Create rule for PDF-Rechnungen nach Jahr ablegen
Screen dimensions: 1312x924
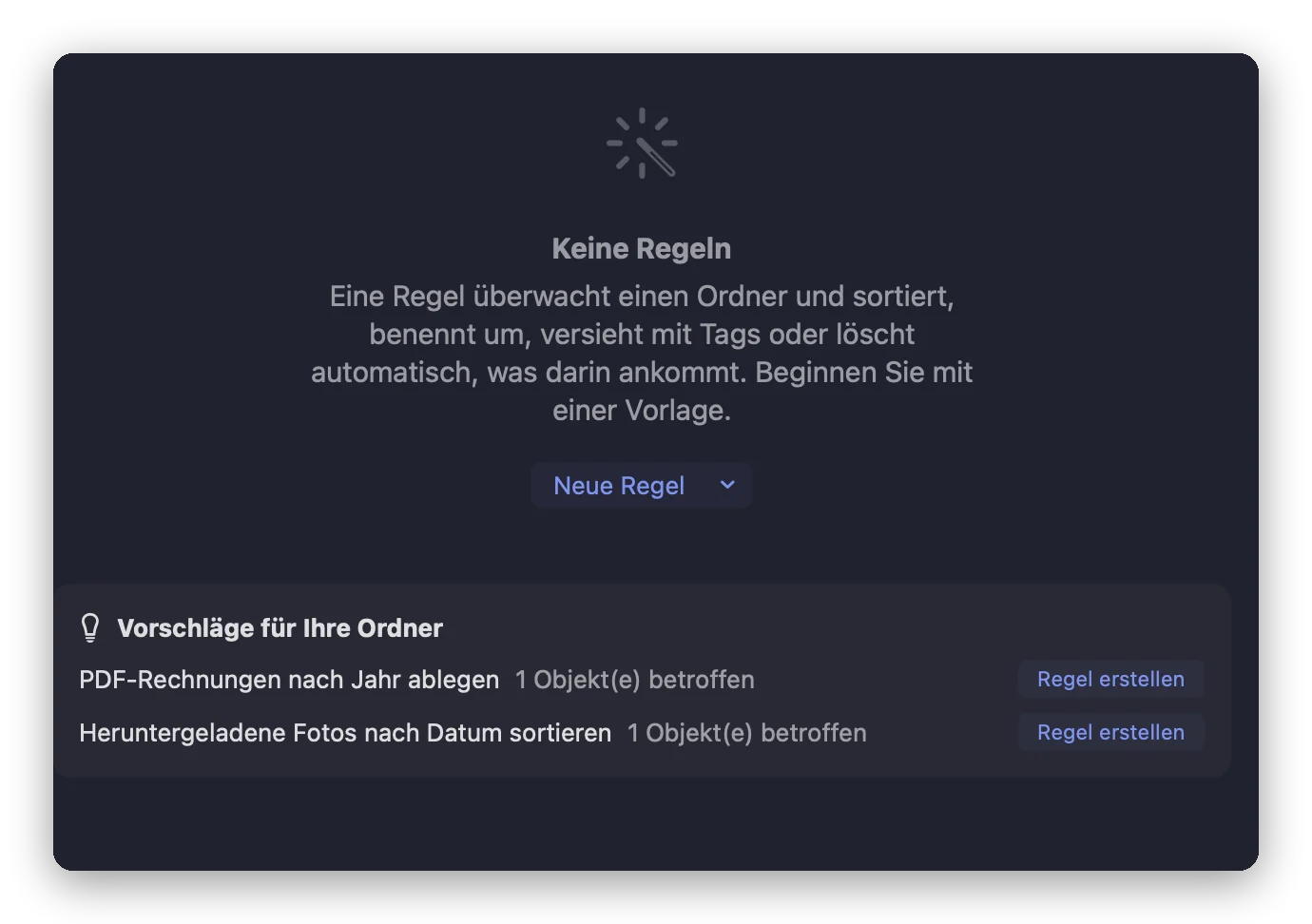pyautogui.click(x=1110, y=680)
